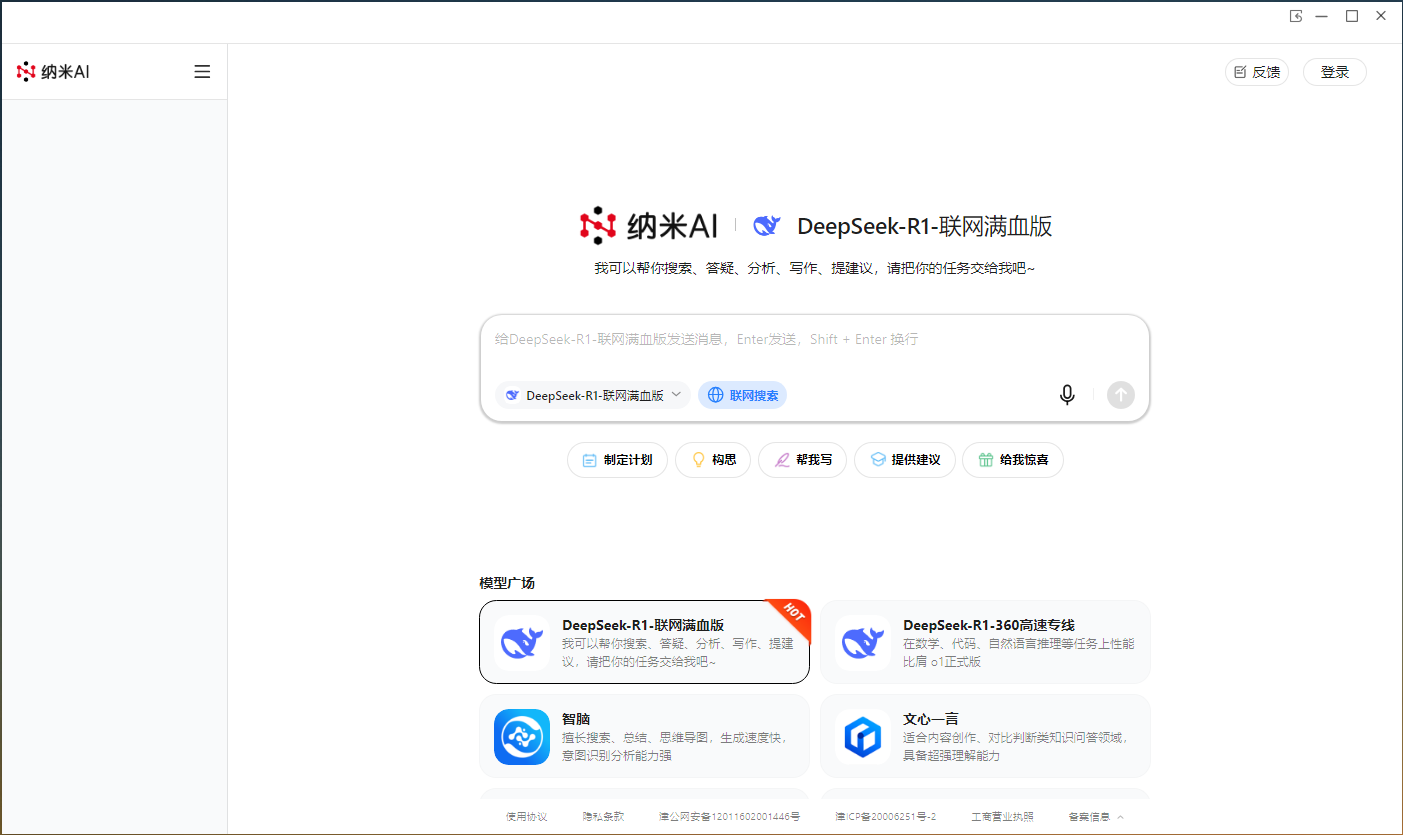Collapse sidebar with hamburger menu icon
Screen dimensions: 1403x835
(202, 72)
